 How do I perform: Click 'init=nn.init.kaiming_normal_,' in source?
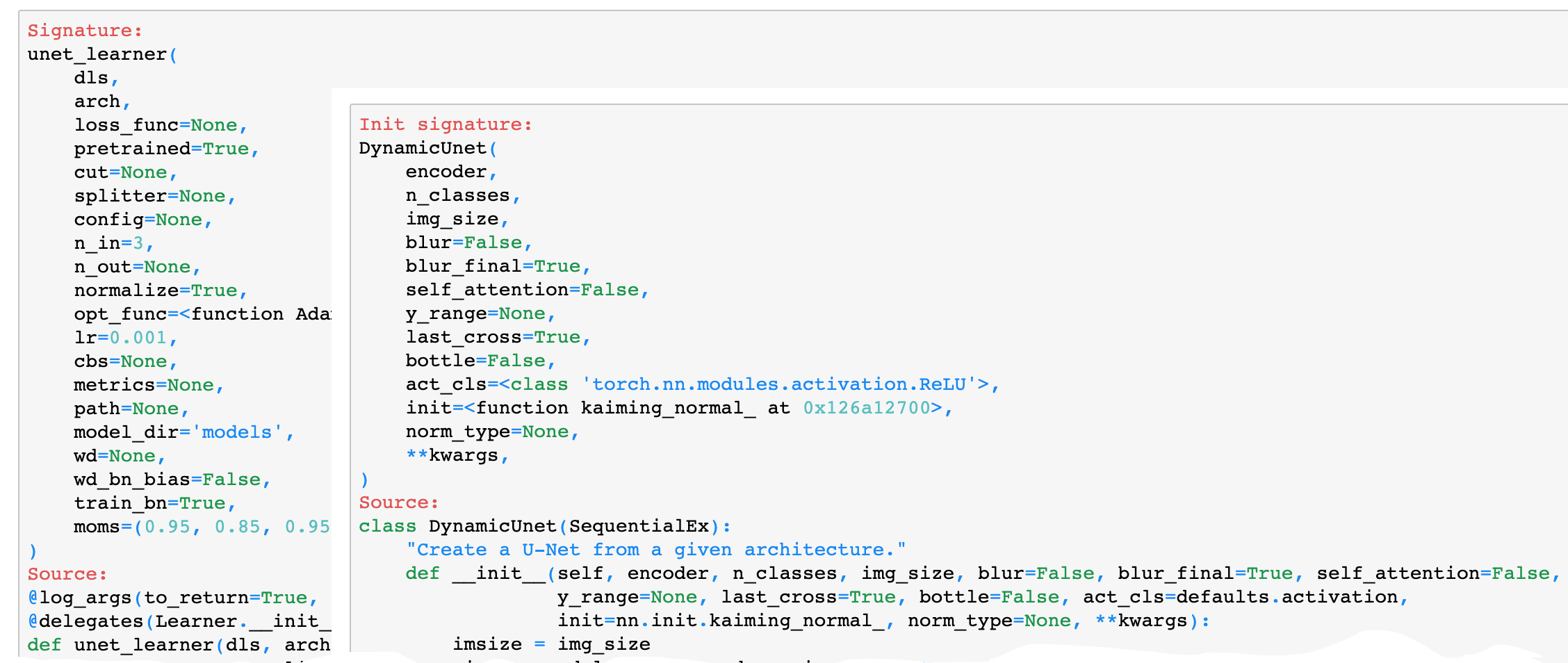tap(726, 621)
